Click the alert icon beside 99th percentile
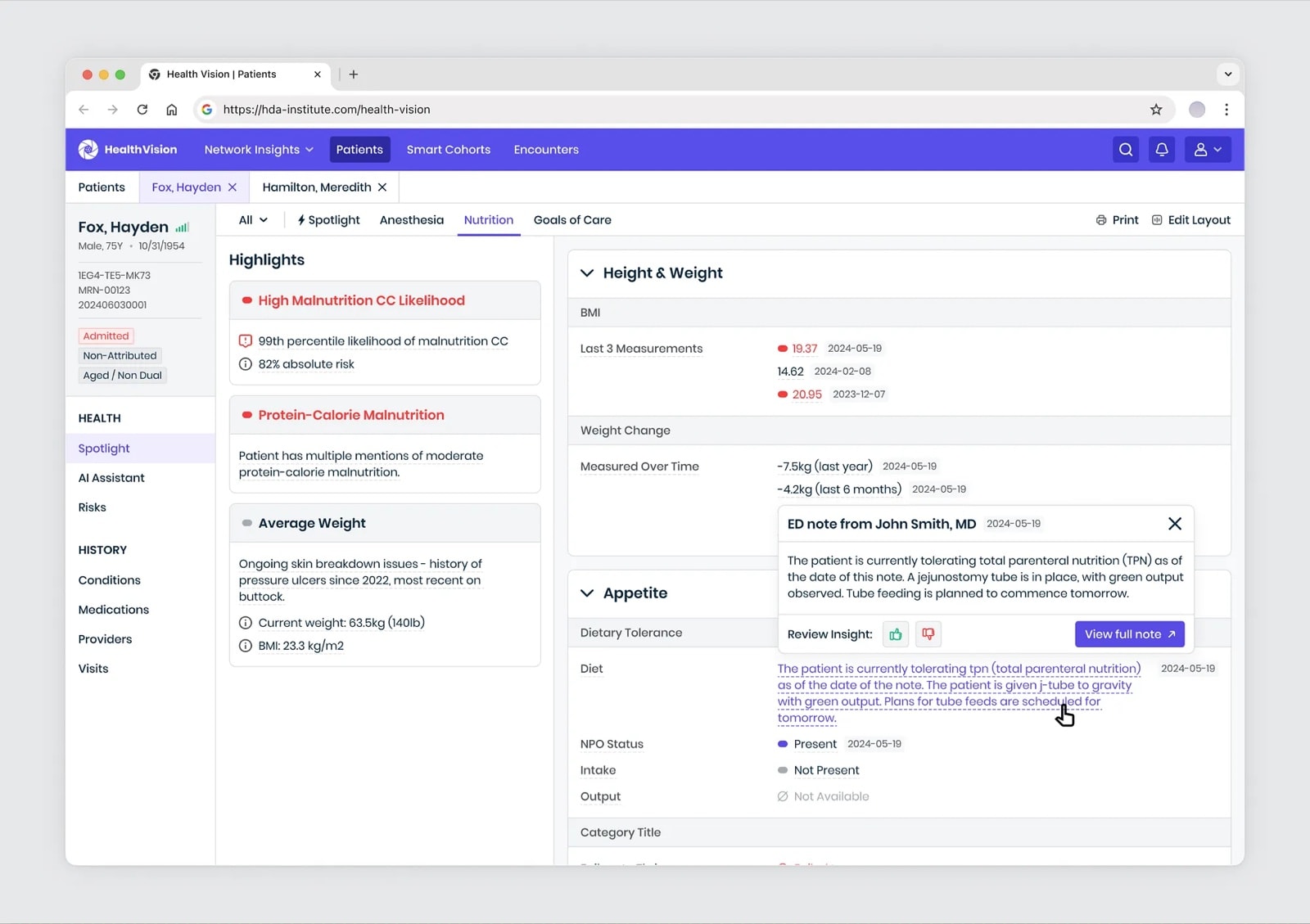 [246, 341]
